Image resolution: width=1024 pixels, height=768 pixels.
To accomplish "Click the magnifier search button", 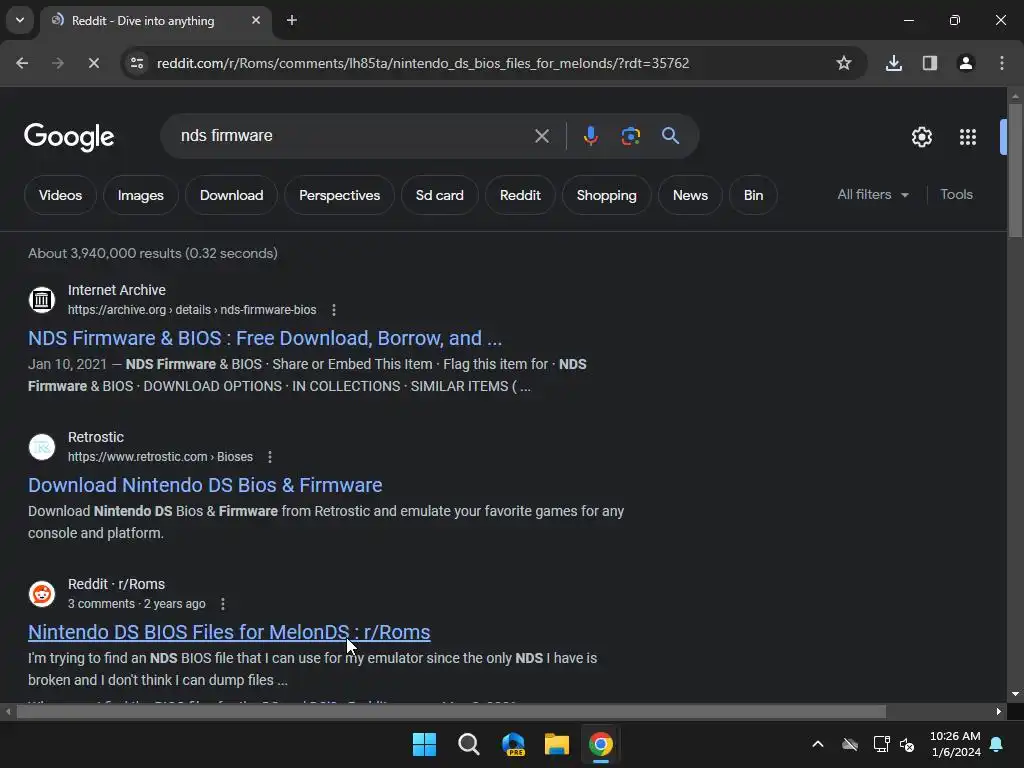I will tap(670, 136).
